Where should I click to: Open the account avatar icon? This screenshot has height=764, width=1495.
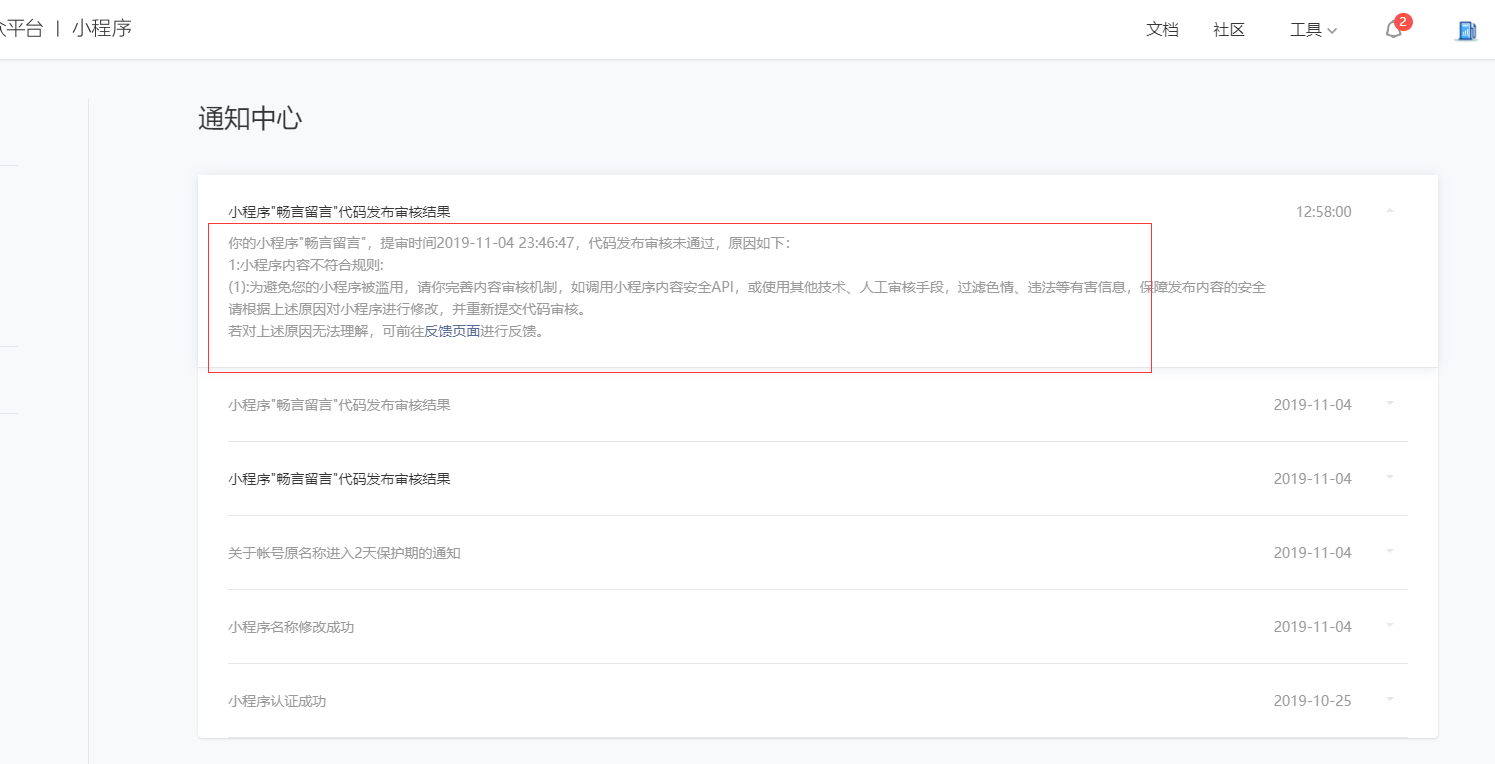coord(1466,30)
